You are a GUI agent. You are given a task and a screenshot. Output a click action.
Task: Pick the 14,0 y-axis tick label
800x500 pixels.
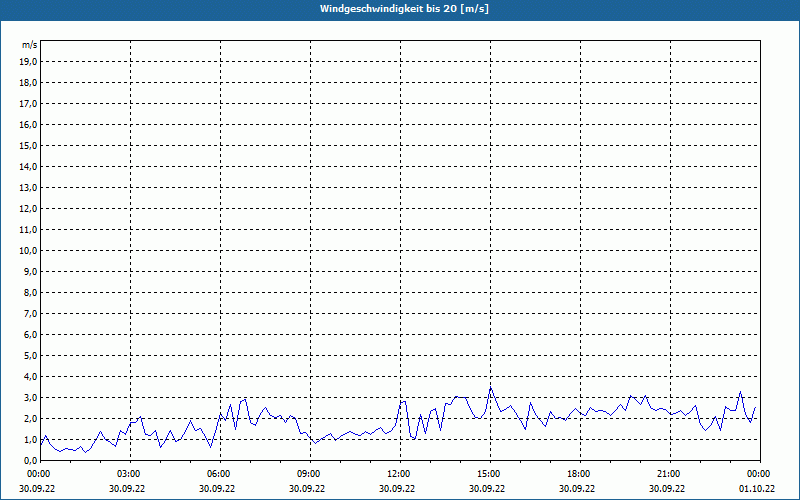click(30, 166)
